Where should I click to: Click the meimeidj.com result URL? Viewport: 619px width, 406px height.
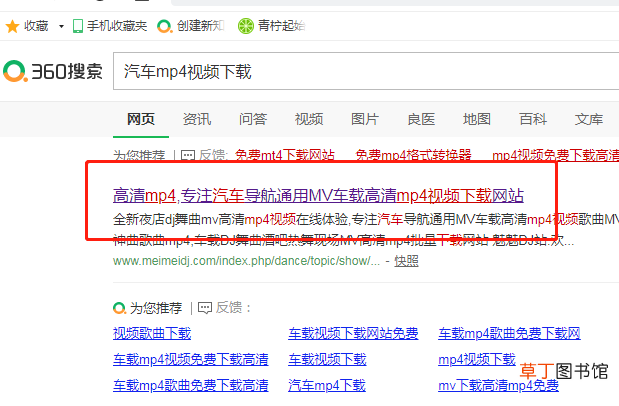click(246, 261)
